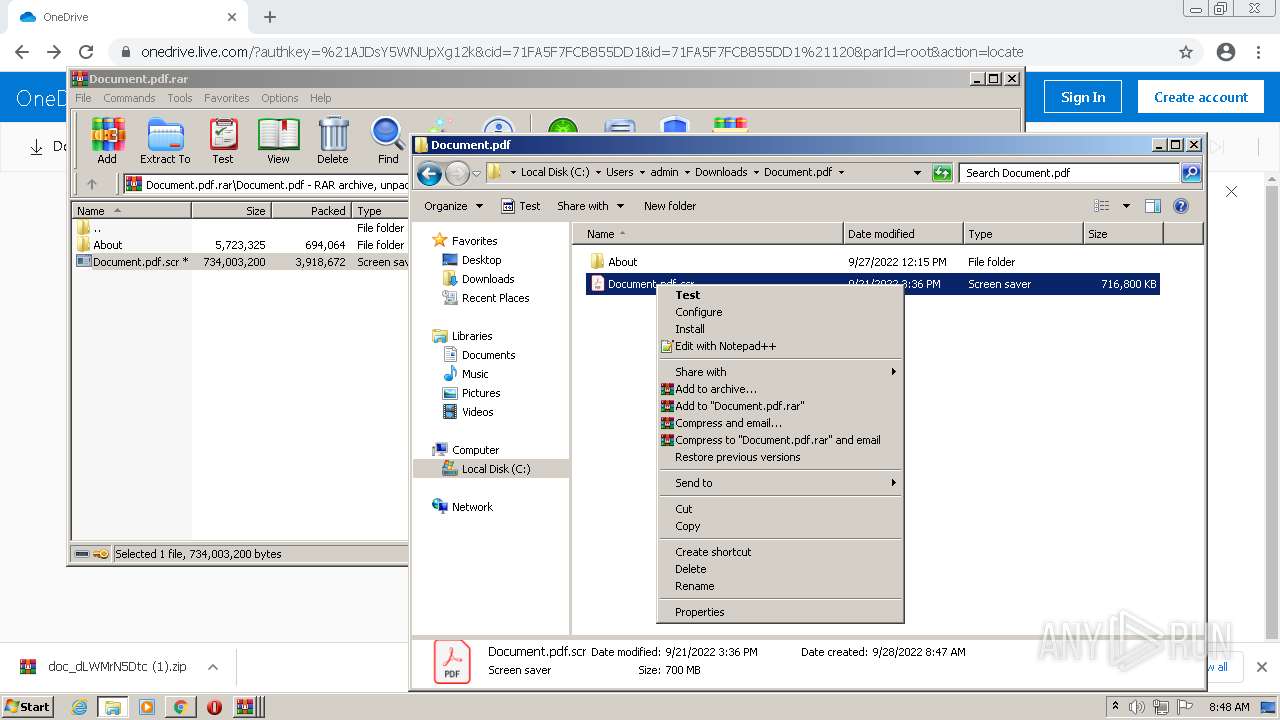Expand Share with submenu in context menu

(x=780, y=372)
